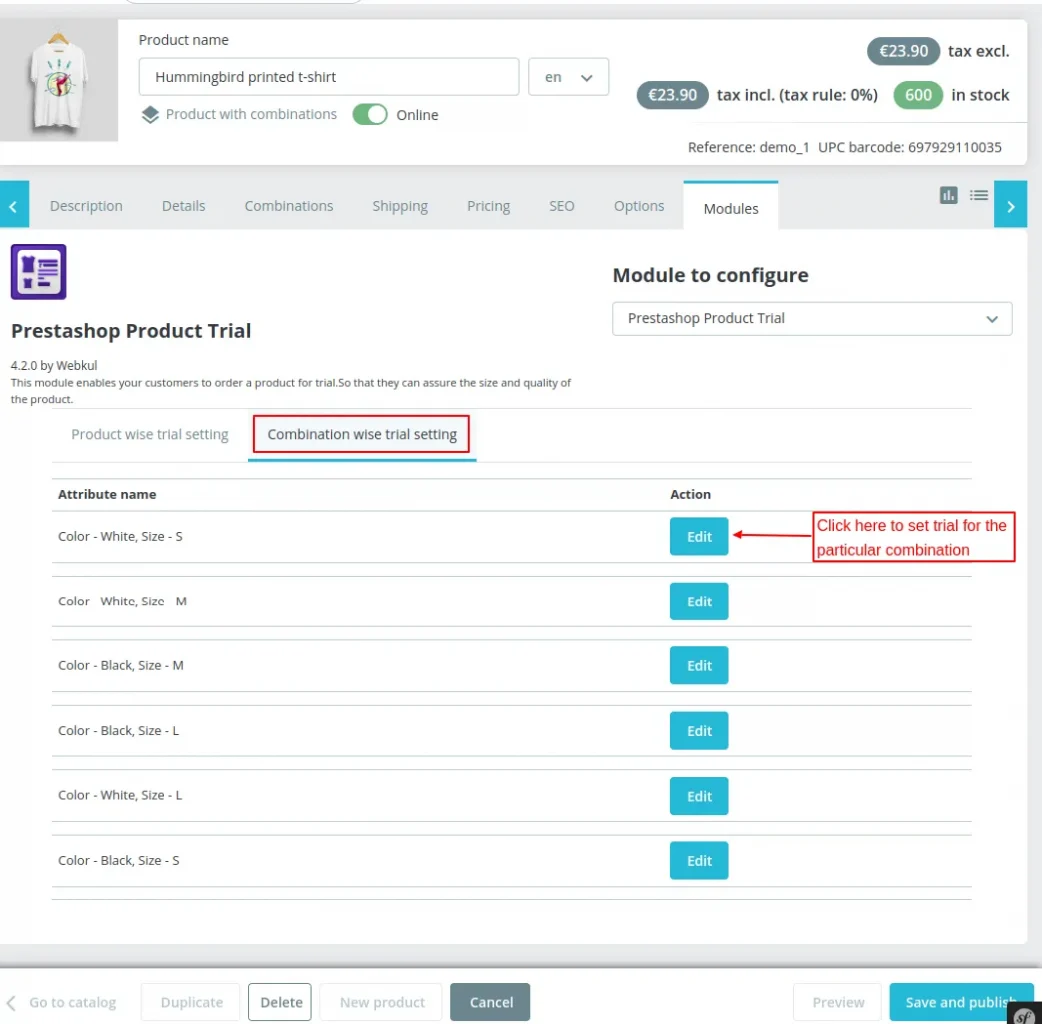
Task: Open the Combinations tab
Action: pos(289,206)
